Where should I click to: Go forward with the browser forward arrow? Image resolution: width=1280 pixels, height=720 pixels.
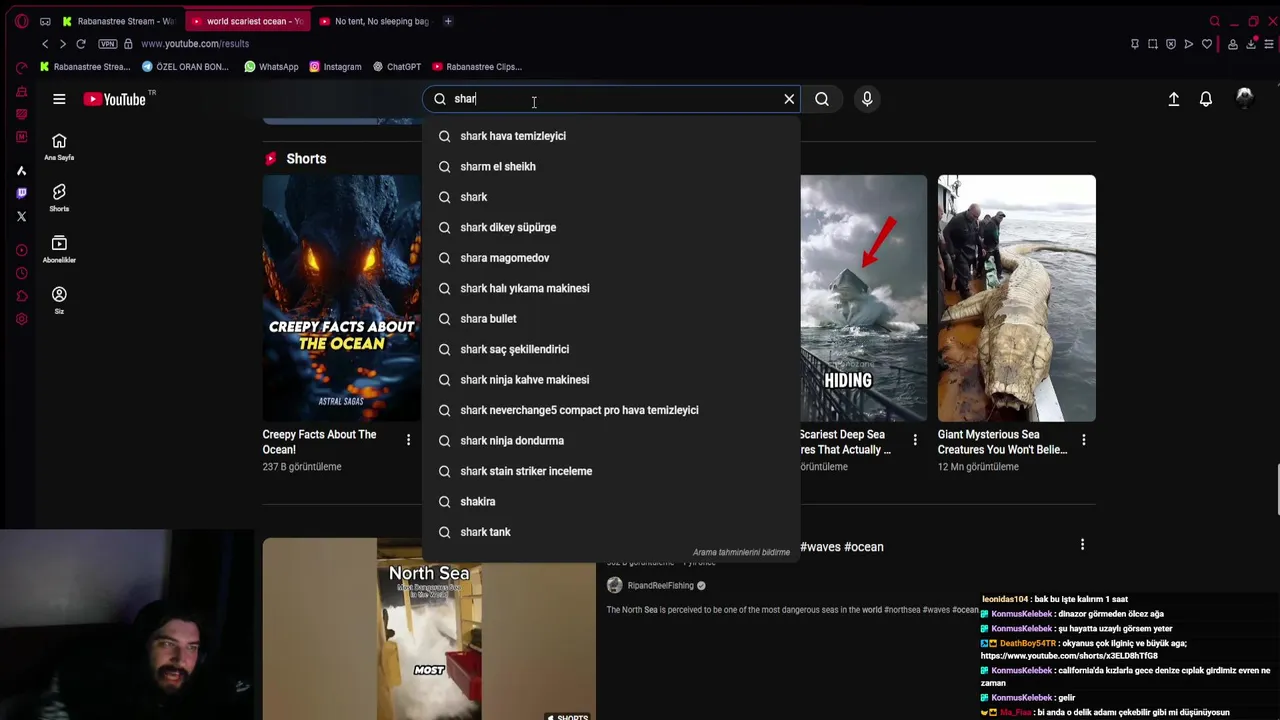point(62,44)
